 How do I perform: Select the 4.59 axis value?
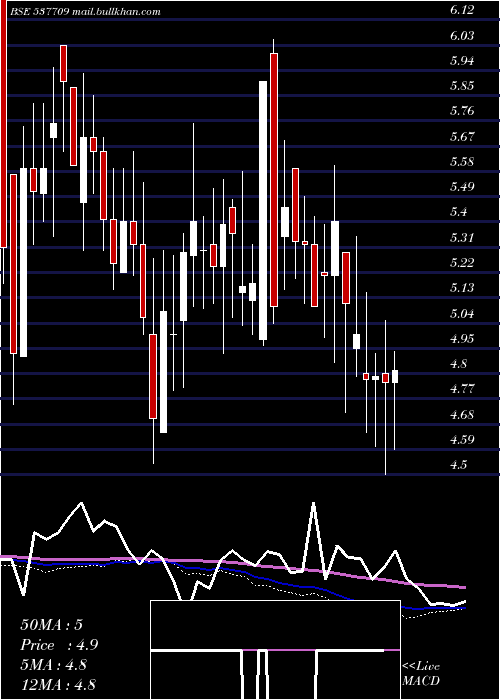462,439
